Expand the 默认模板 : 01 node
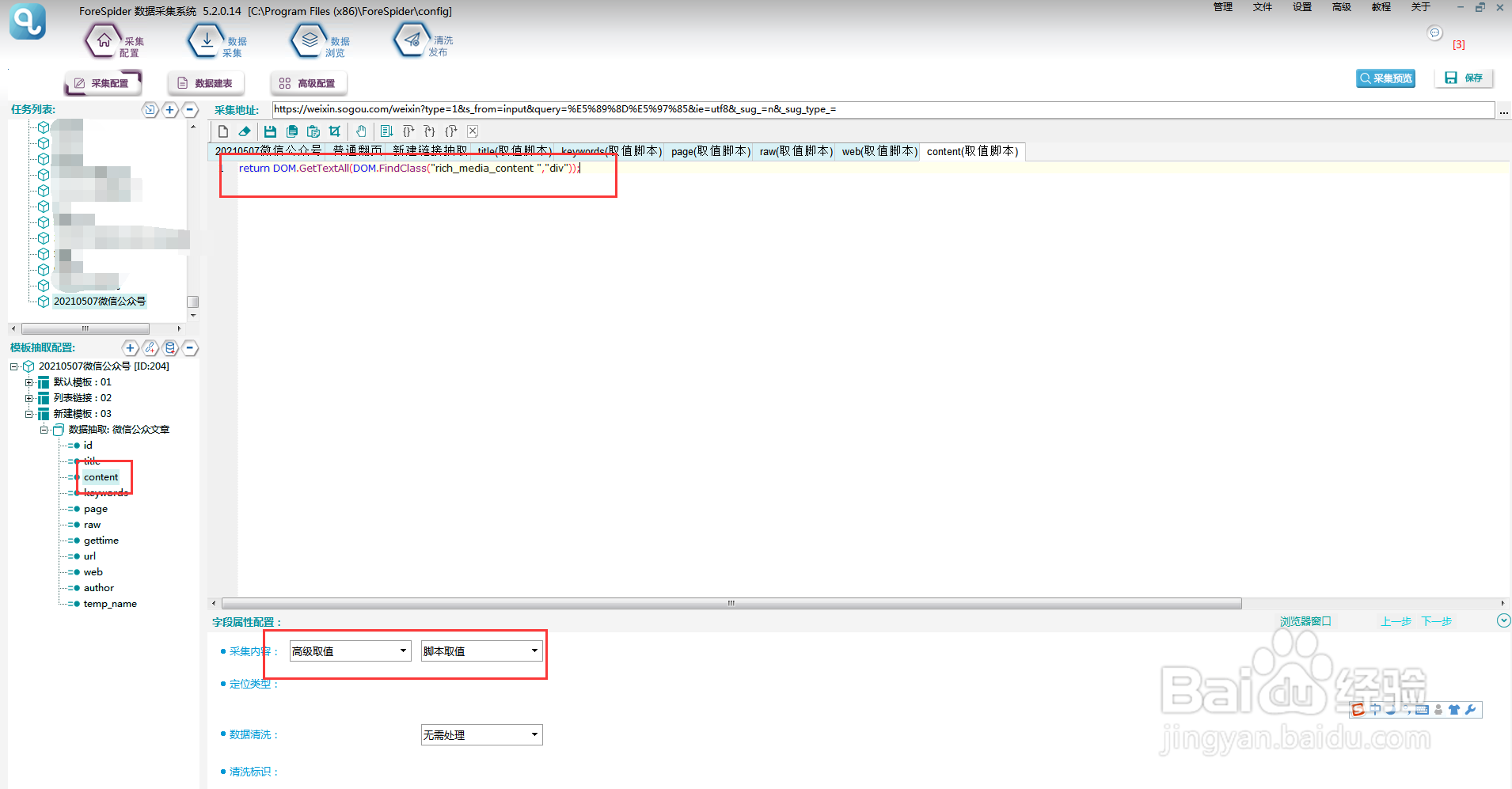The image size is (1512, 789). pyautogui.click(x=28, y=382)
